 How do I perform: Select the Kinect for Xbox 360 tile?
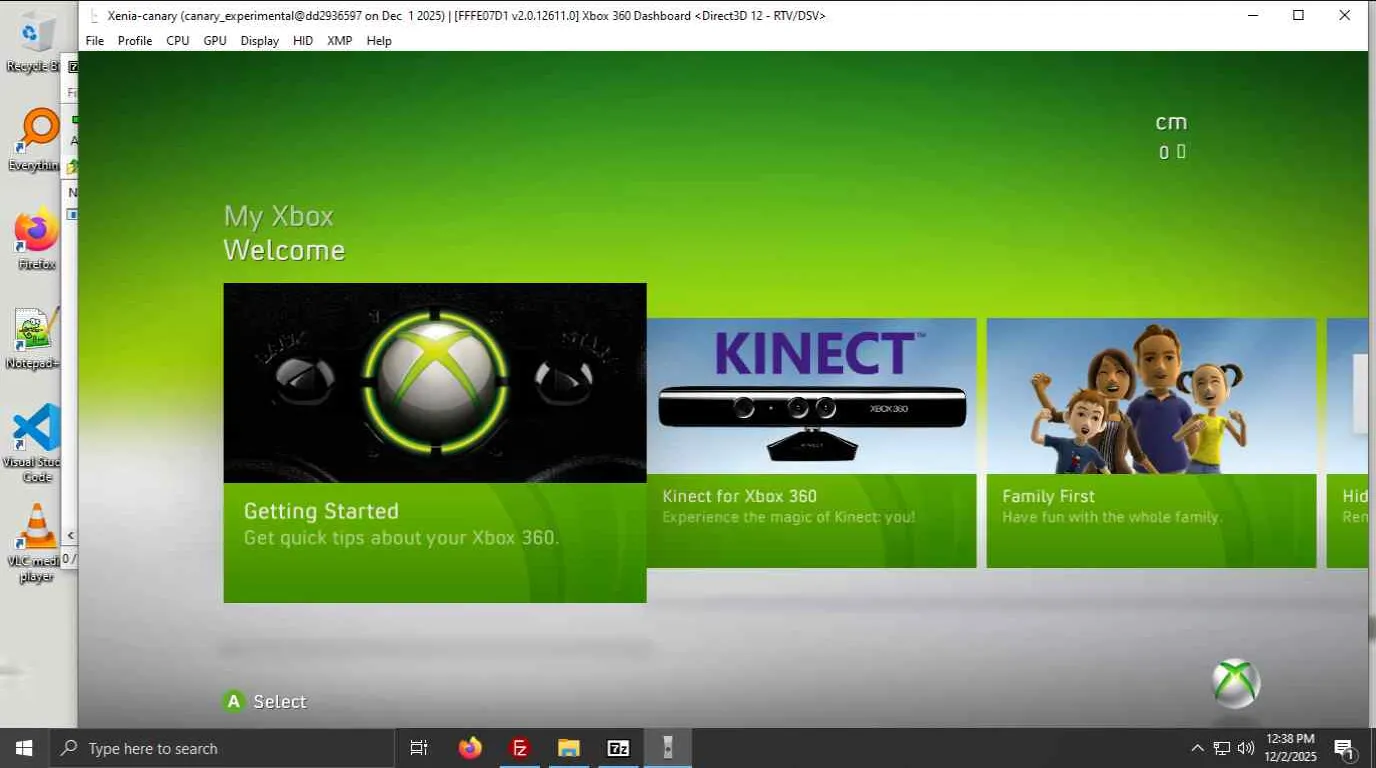[x=811, y=443]
